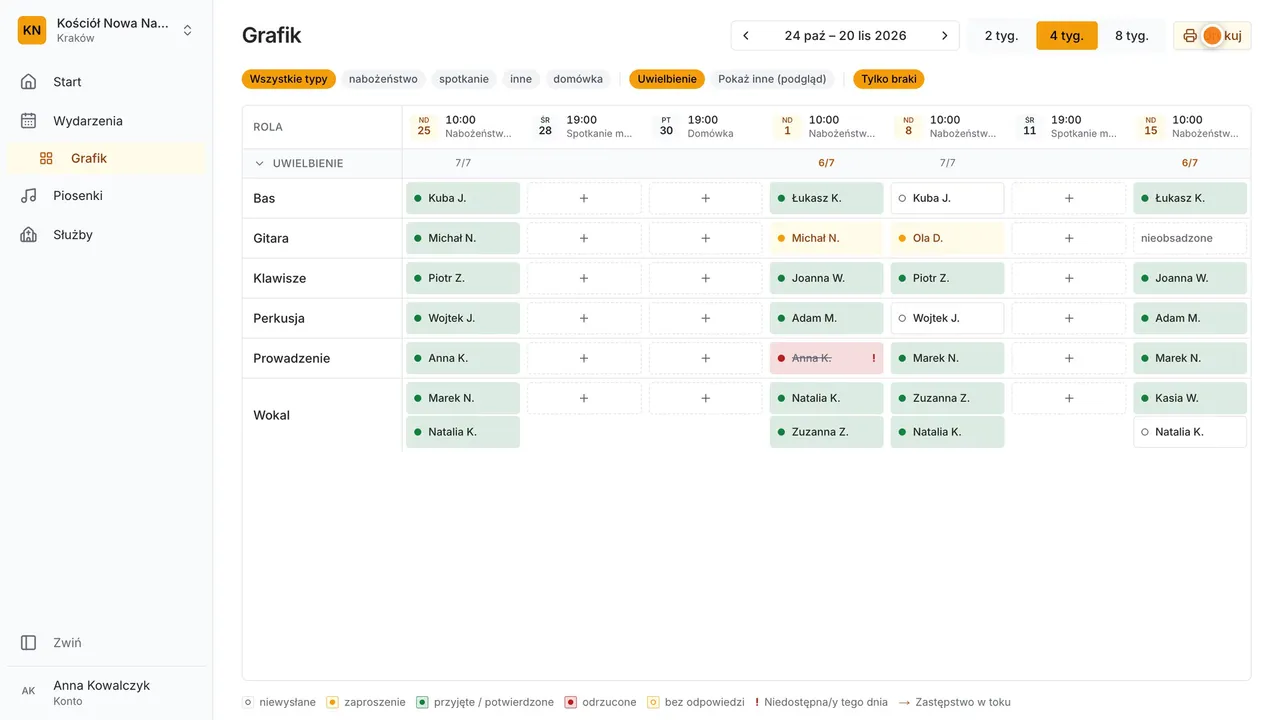The height and width of the screenshot is (720, 1280).
Task: Add Gitara assignment for Pt 30 Domówka
Action: click(705, 238)
